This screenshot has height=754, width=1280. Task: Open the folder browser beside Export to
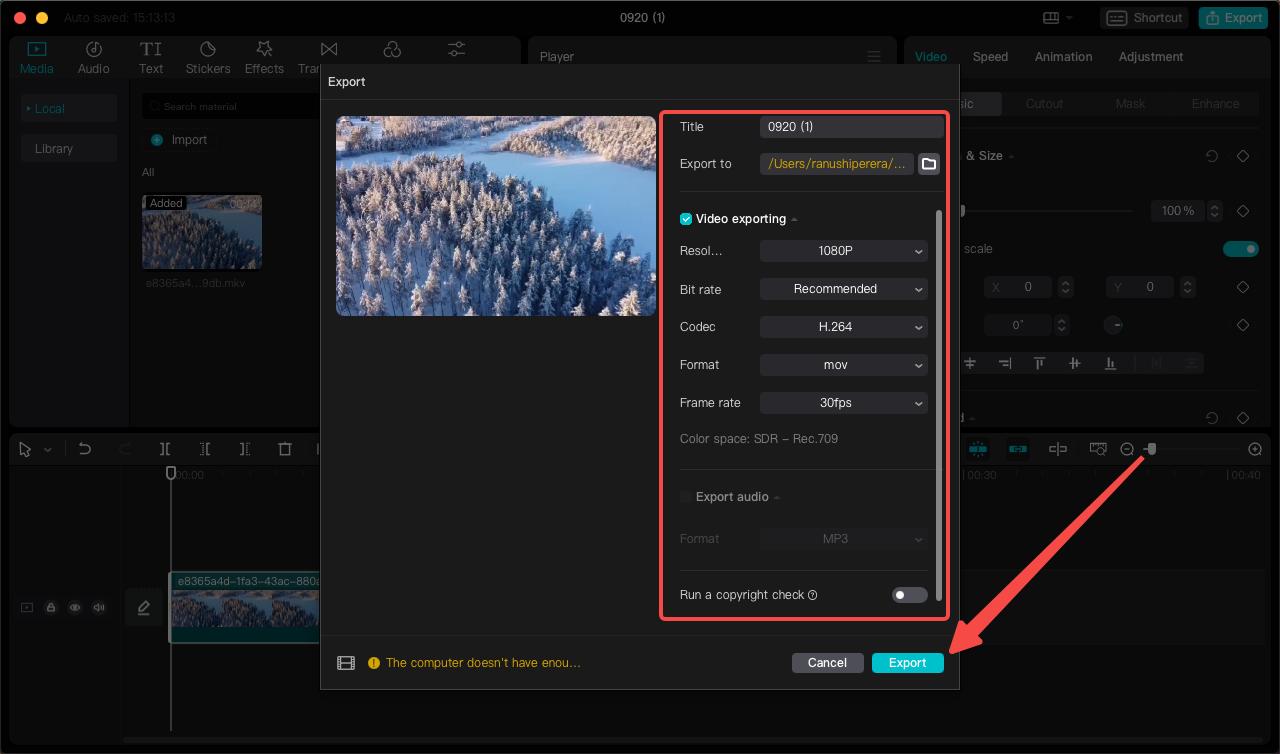(928, 163)
